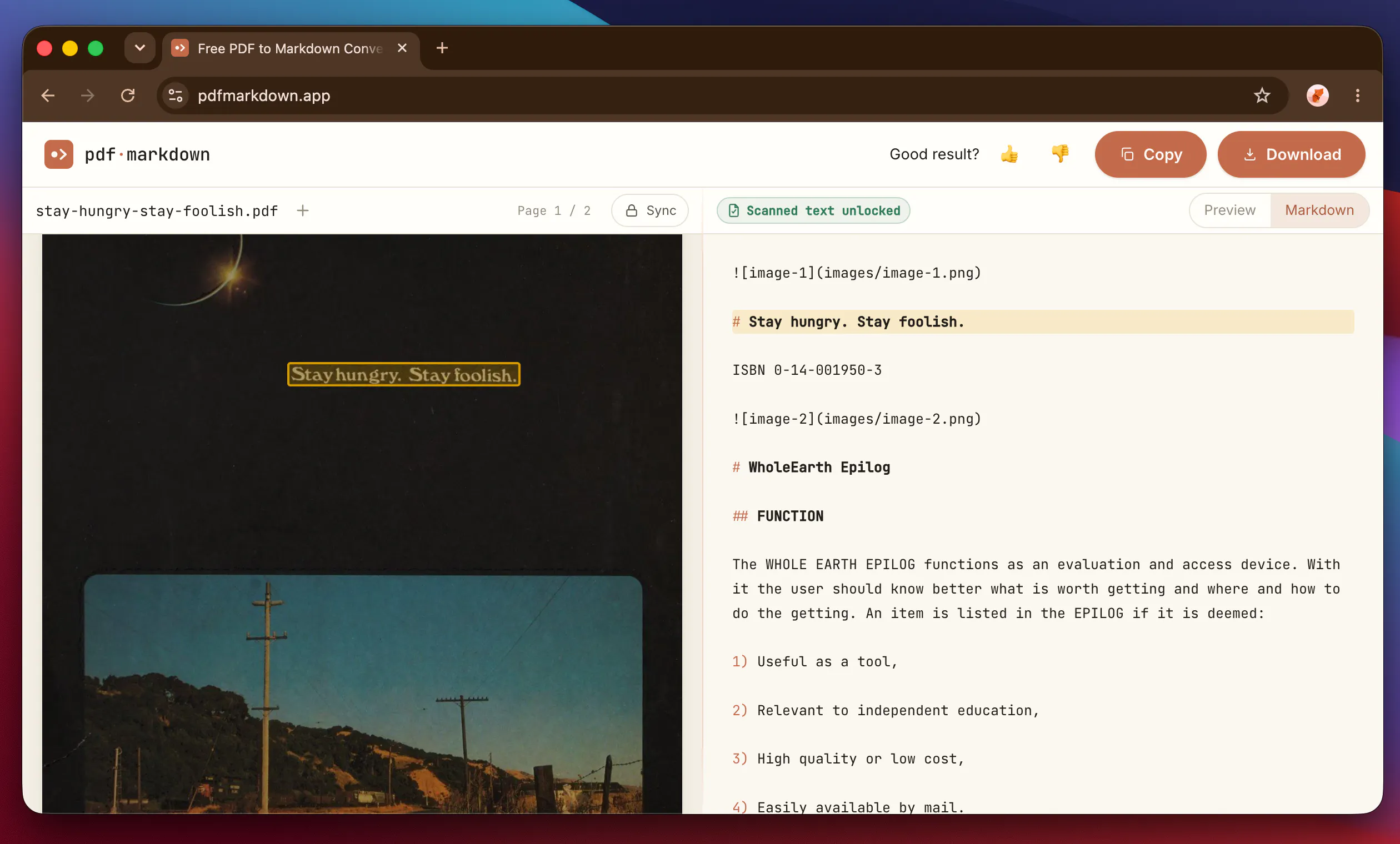Screen dimensions: 1400x844
Task: Click the browser back arrow
Action: click(48, 96)
